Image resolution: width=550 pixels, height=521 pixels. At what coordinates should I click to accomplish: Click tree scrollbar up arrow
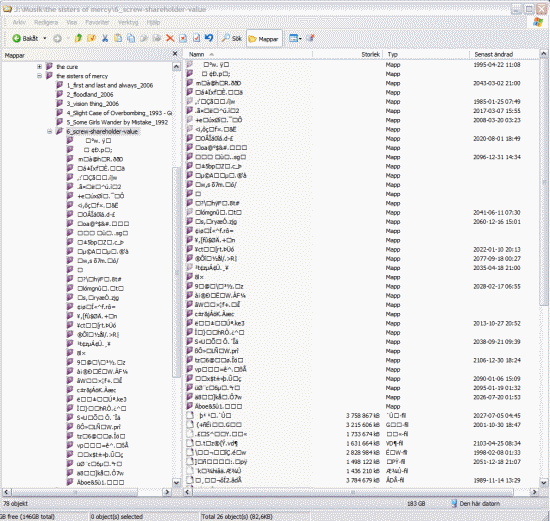coord(176,66)
